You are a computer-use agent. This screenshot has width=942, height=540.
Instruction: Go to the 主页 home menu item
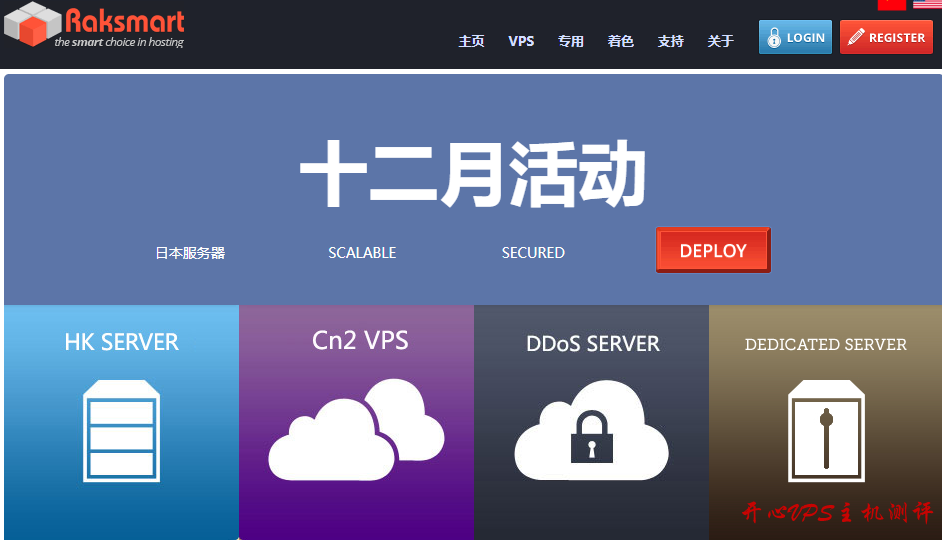click(x=471, y=41)
